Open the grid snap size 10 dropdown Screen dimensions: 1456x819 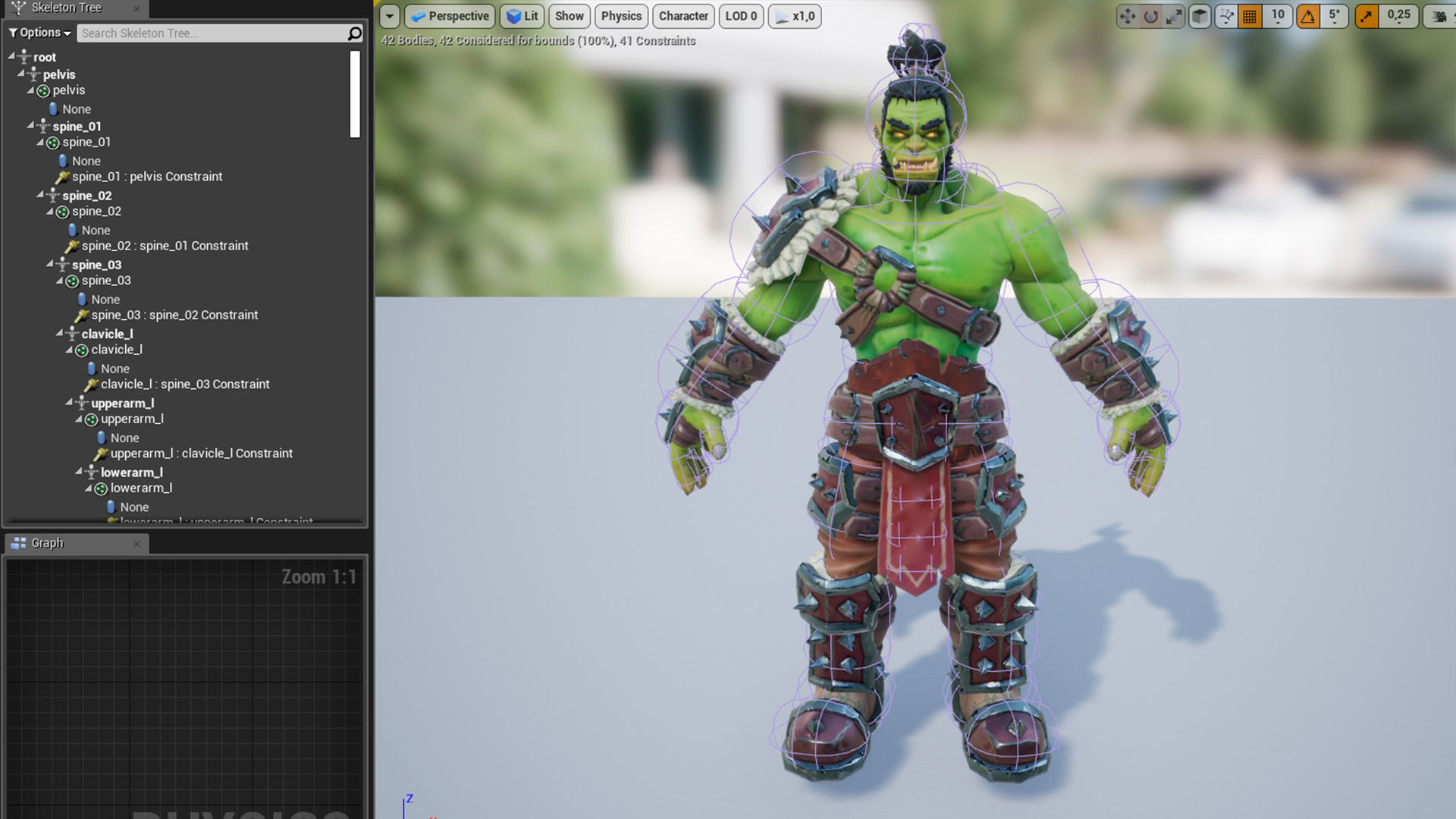tap(1278, 16)
